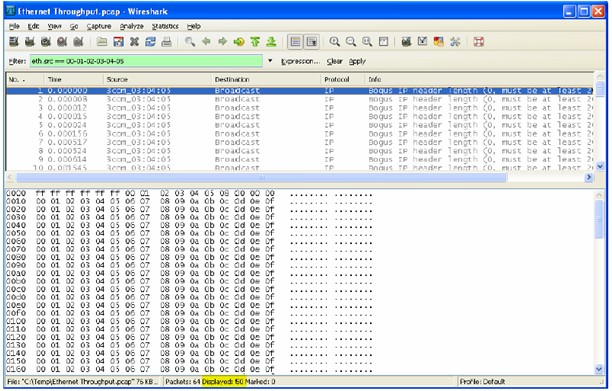Open capture options toolbar icon
The width and height of the screenshot is (612, 391).
30,42
